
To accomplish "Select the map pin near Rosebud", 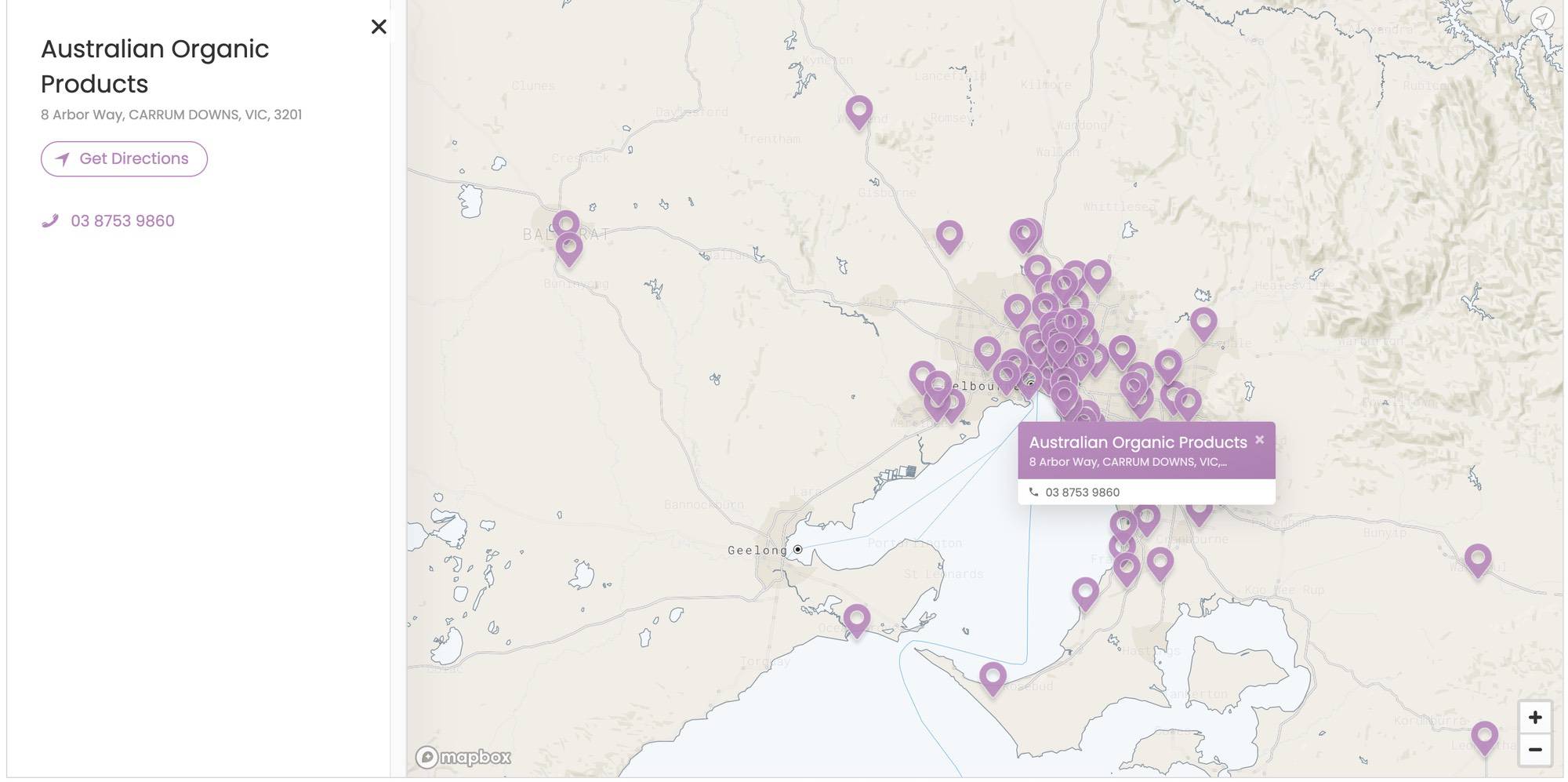I will pos(993,678).
